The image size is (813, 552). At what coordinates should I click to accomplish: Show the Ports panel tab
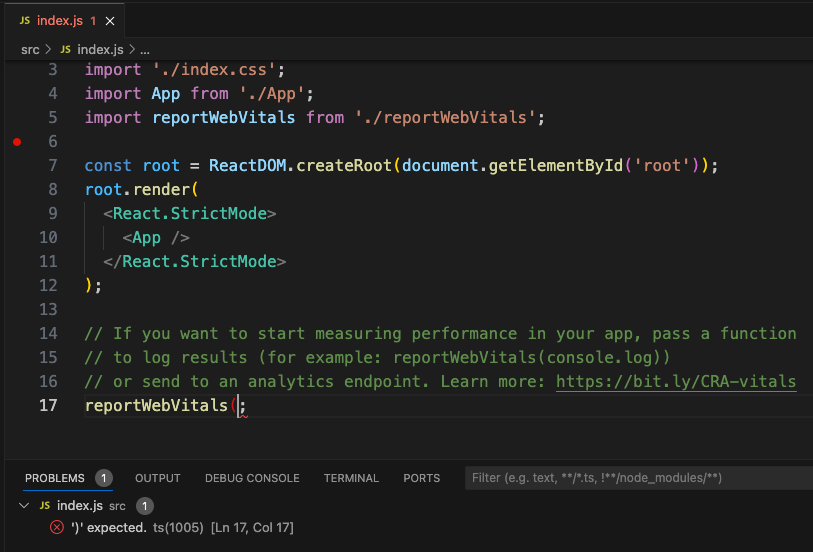tap(421, 478)
